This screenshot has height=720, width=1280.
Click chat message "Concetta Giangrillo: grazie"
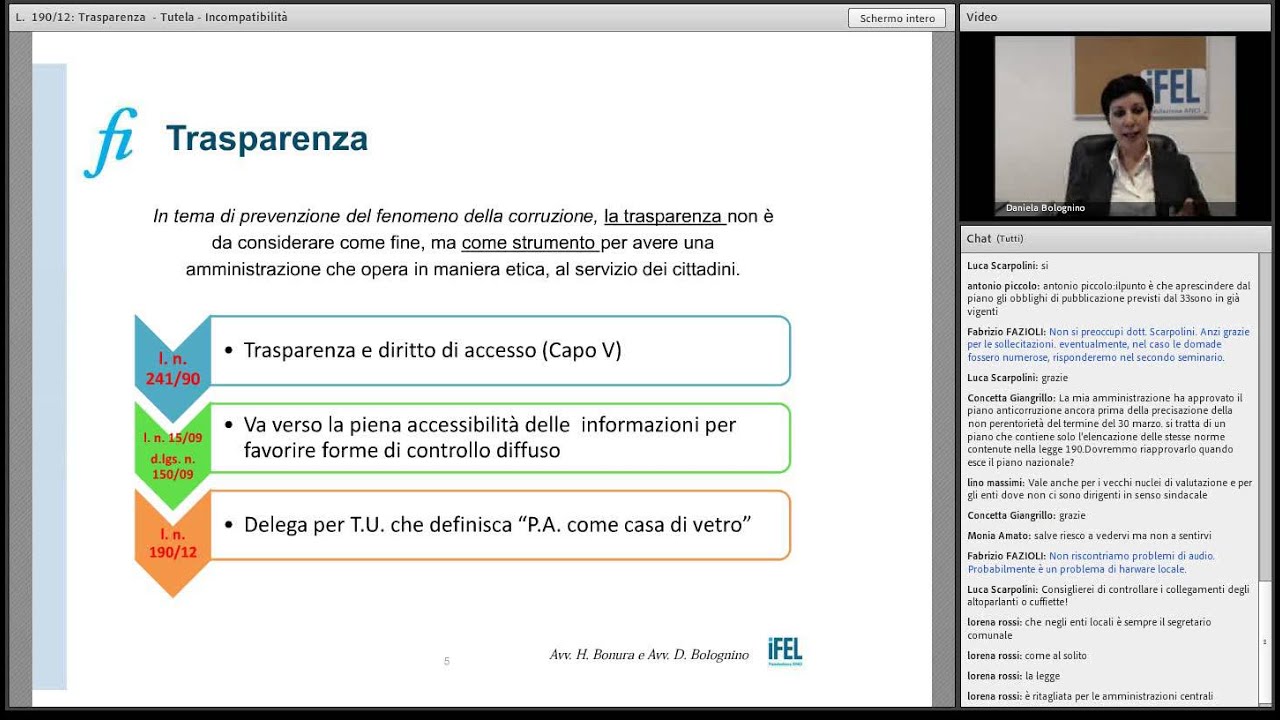1026,516
